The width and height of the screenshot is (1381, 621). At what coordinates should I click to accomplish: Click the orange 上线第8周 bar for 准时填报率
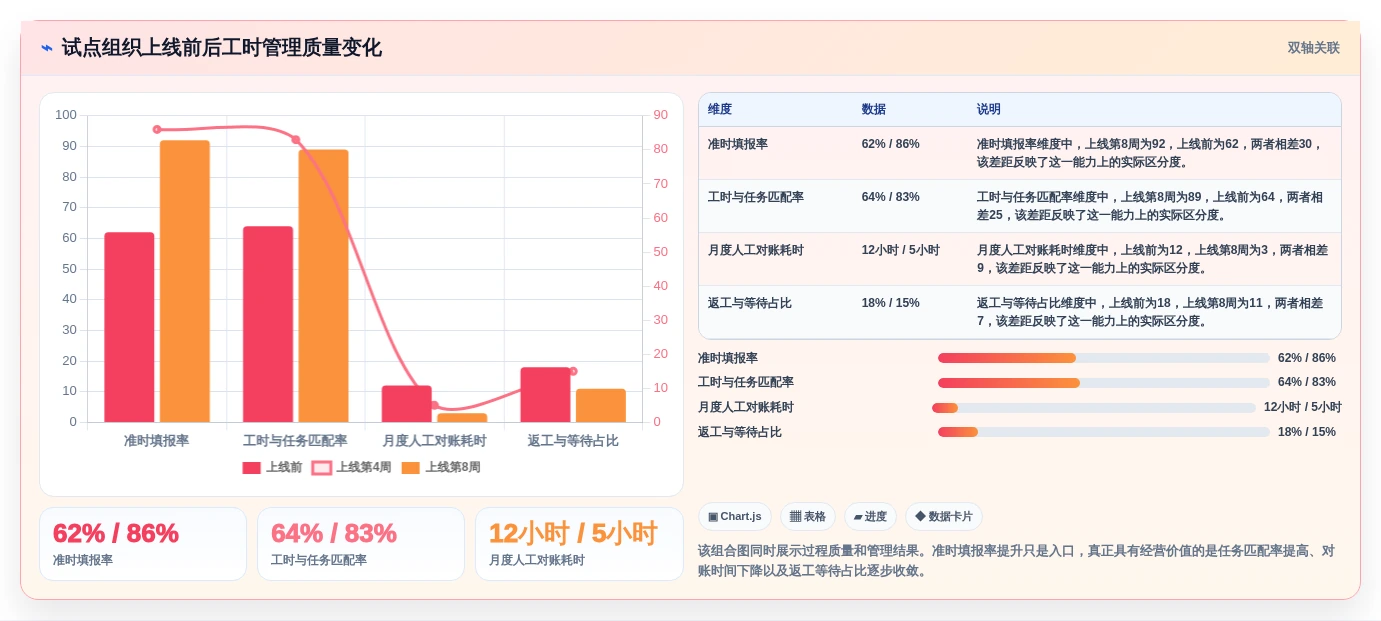point(185,281)
